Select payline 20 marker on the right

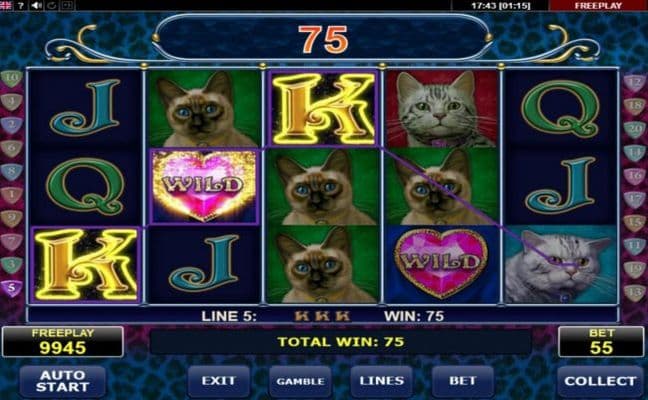(634, 129)
